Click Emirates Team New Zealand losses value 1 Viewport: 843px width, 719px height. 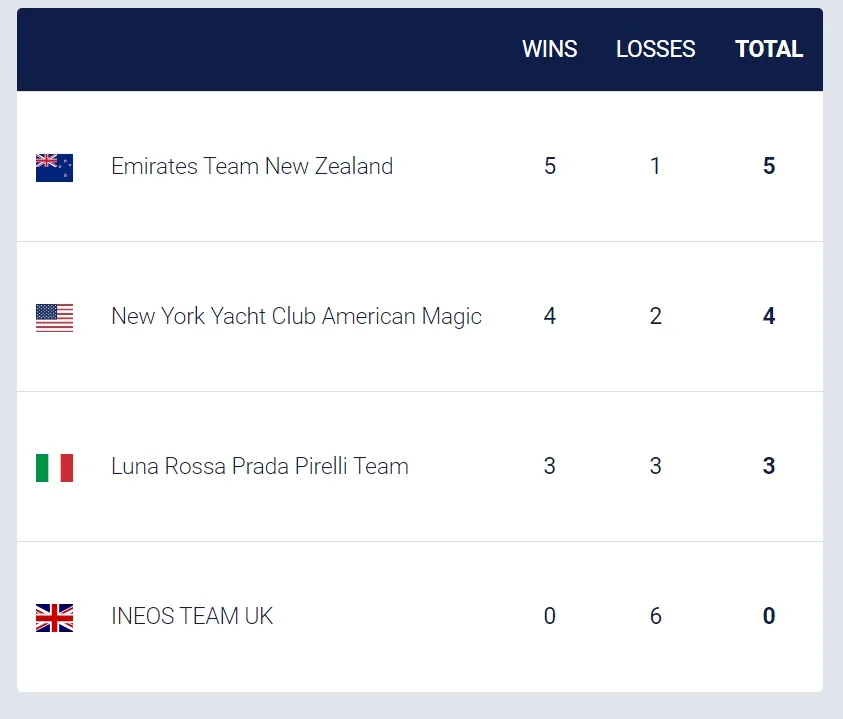click(x=655, y=166)
